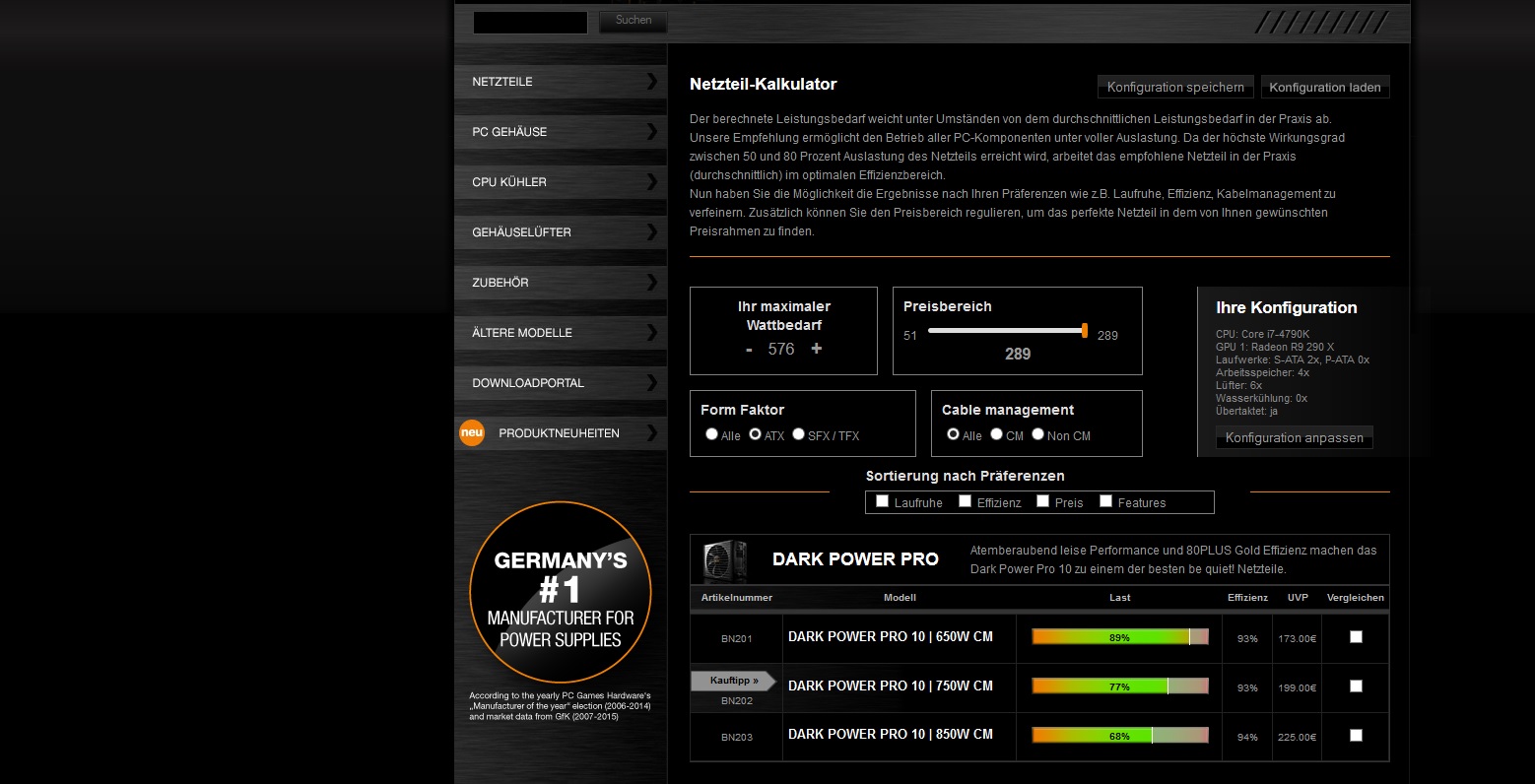Click the Vergleichen column header
The image size is (1535, 784).
click(x=1356, y=598)
